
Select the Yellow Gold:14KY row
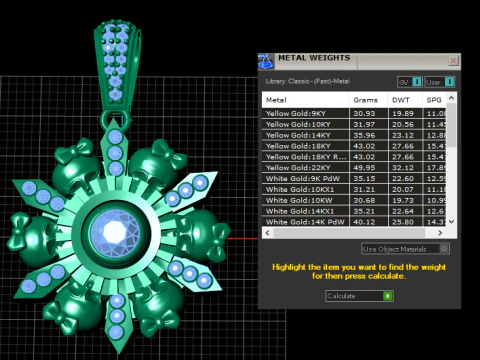tap(354, 135)
